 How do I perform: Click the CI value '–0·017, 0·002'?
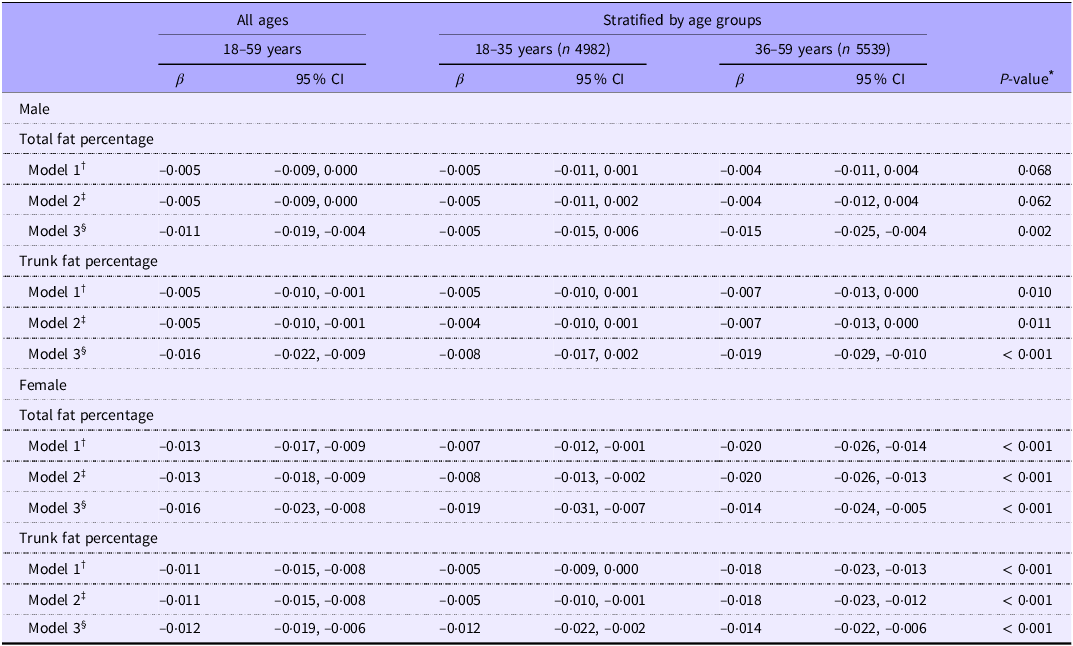pos(596,354)
